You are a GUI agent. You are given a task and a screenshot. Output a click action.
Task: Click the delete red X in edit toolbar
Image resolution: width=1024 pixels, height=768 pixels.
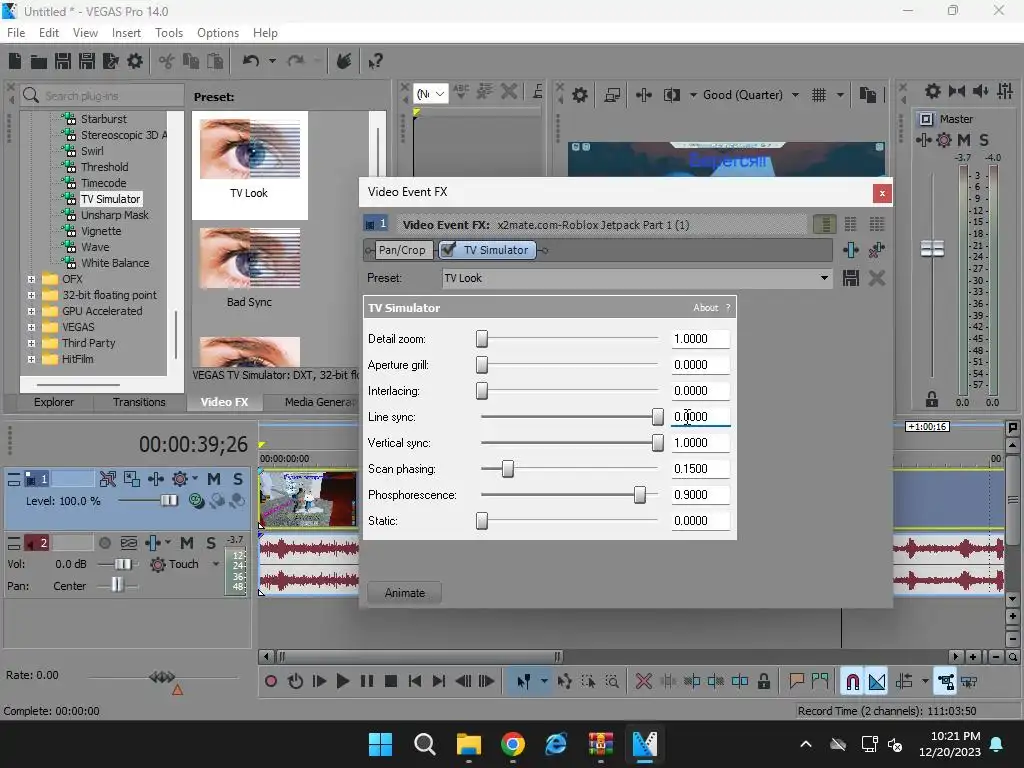point(643,682)
